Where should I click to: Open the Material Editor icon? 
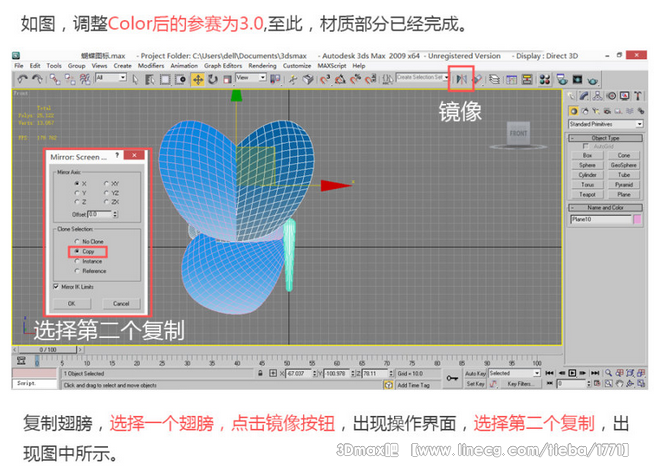pos(546,79)
